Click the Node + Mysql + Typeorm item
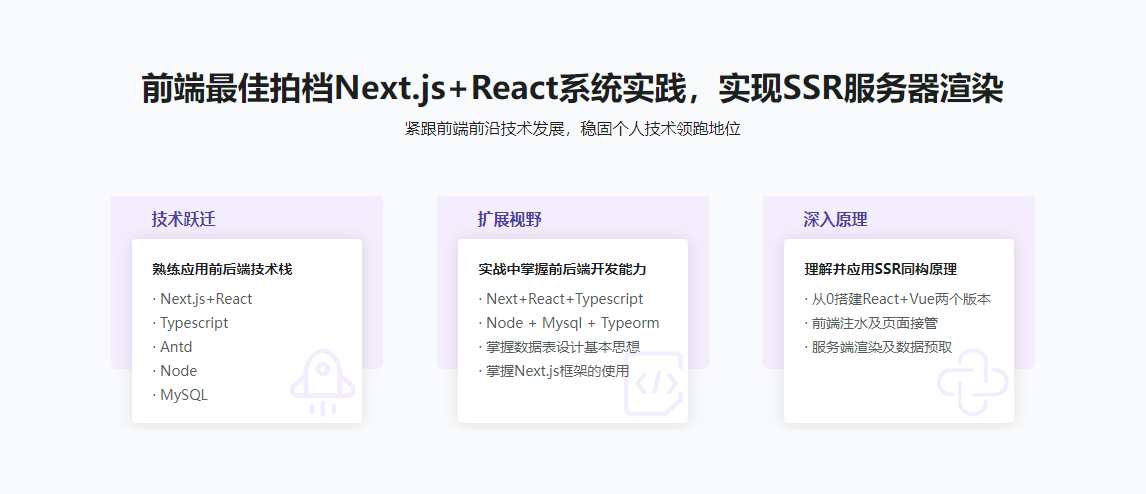The height and width of the screenshot is (494, 1146). click(572, 322)
